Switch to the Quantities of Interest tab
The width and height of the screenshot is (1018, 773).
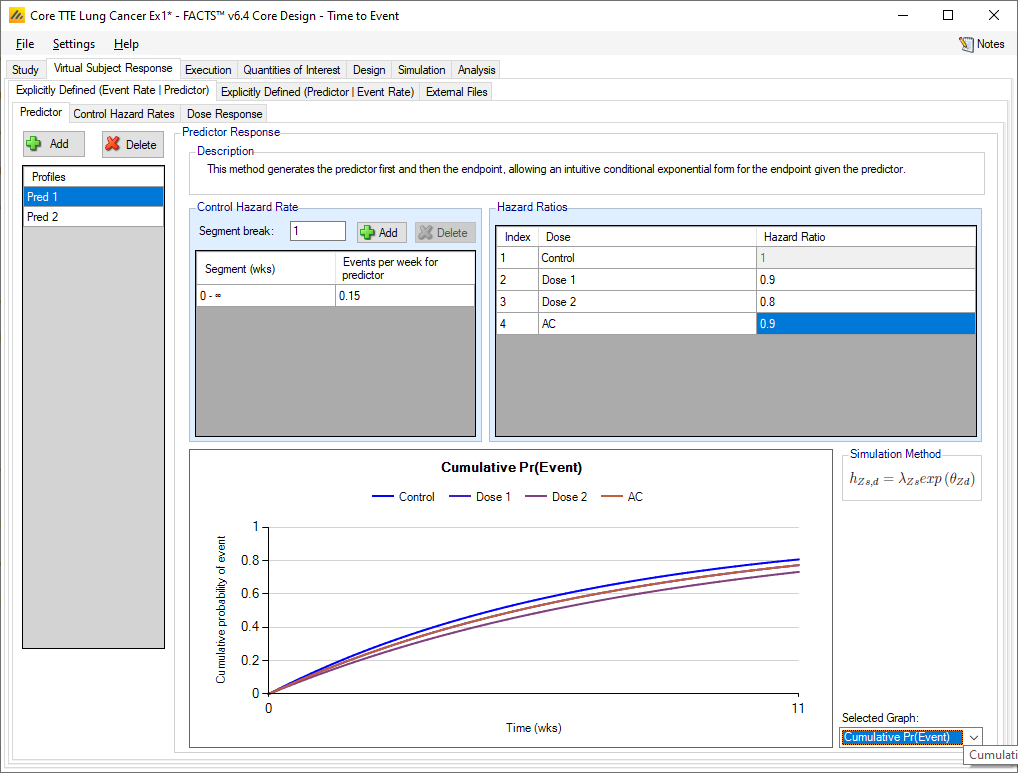coord(292,70)
